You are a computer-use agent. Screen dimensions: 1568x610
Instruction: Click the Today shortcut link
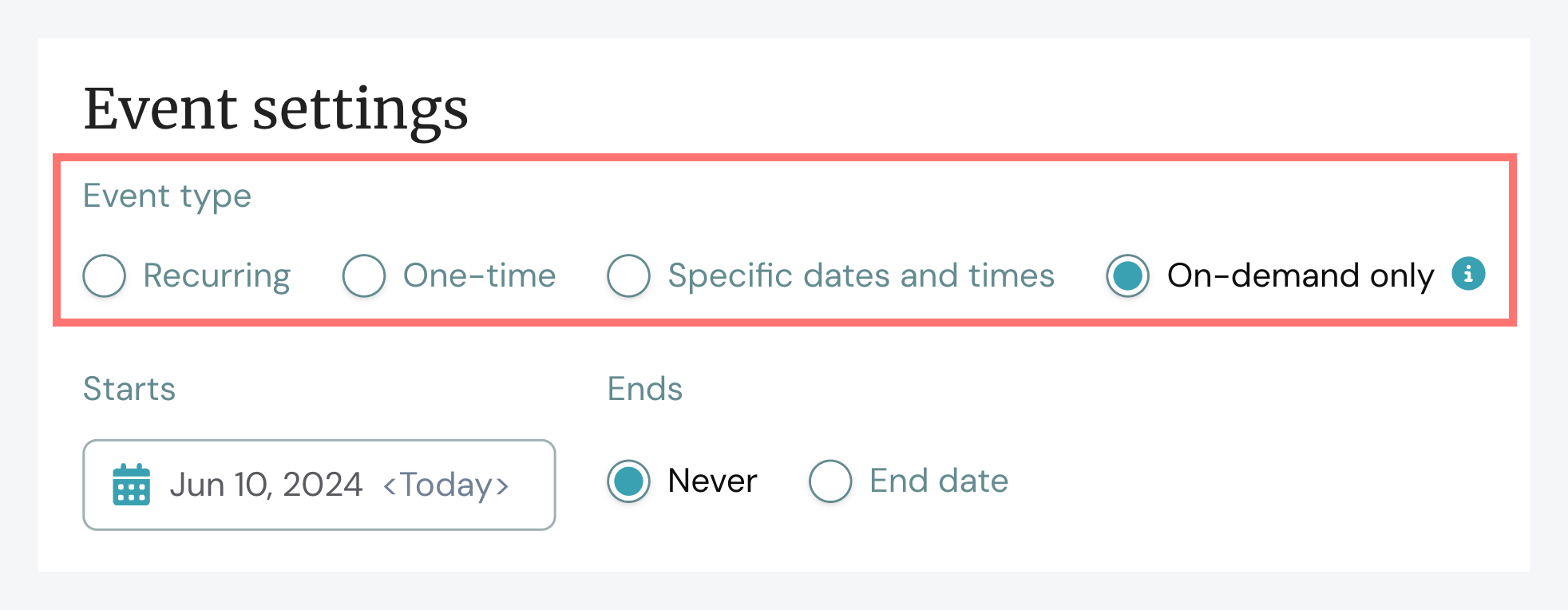click(x=445, y=485)
